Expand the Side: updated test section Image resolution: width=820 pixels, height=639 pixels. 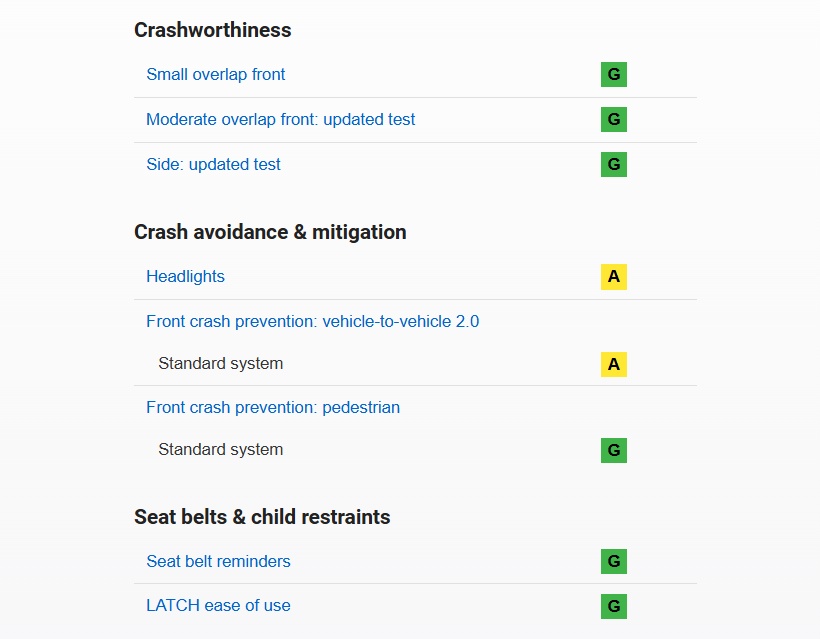pyautogui.click(x=213, y=164)
